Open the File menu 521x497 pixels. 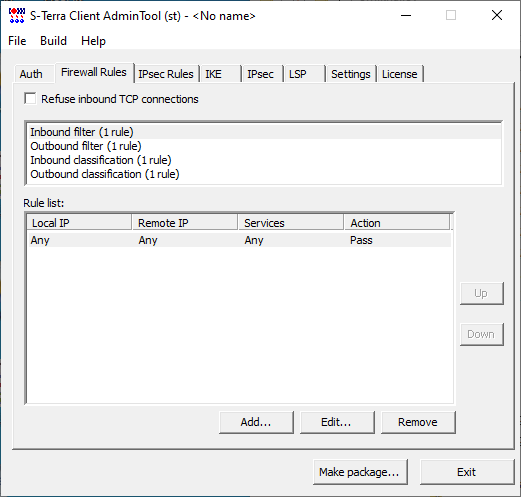(17, 41)
